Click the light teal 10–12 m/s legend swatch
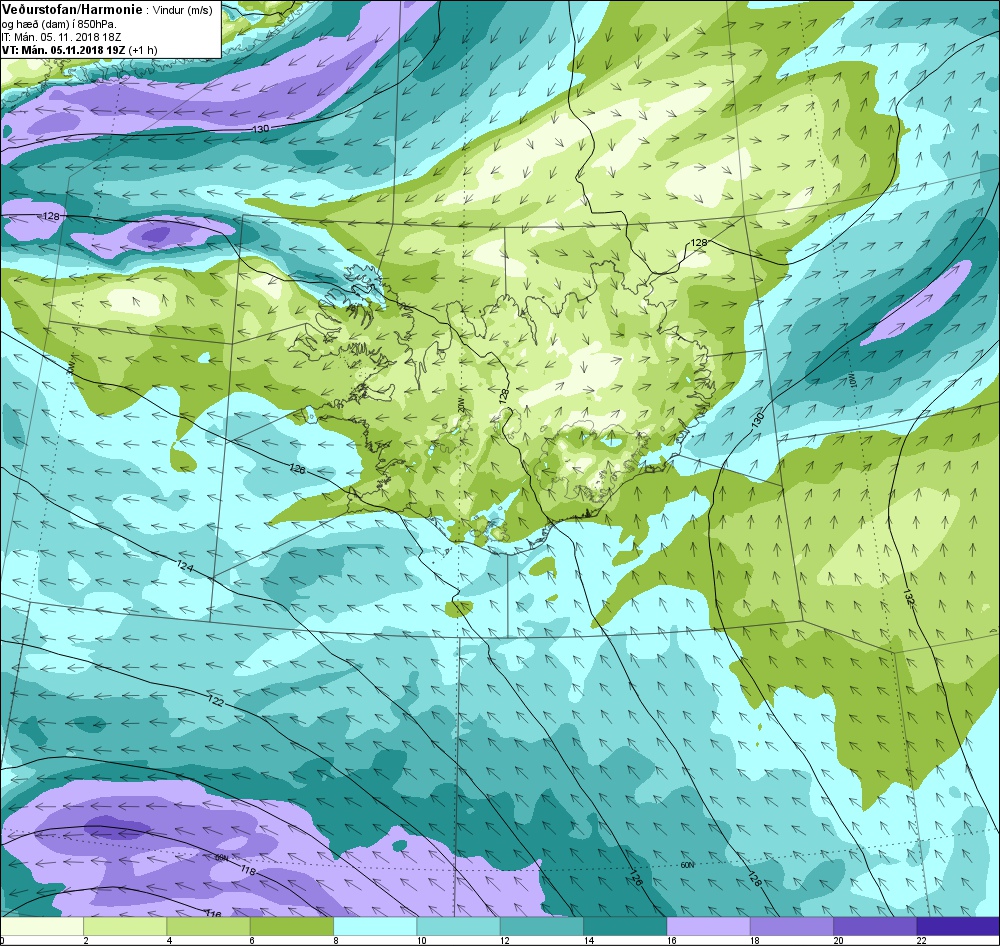 458,926
